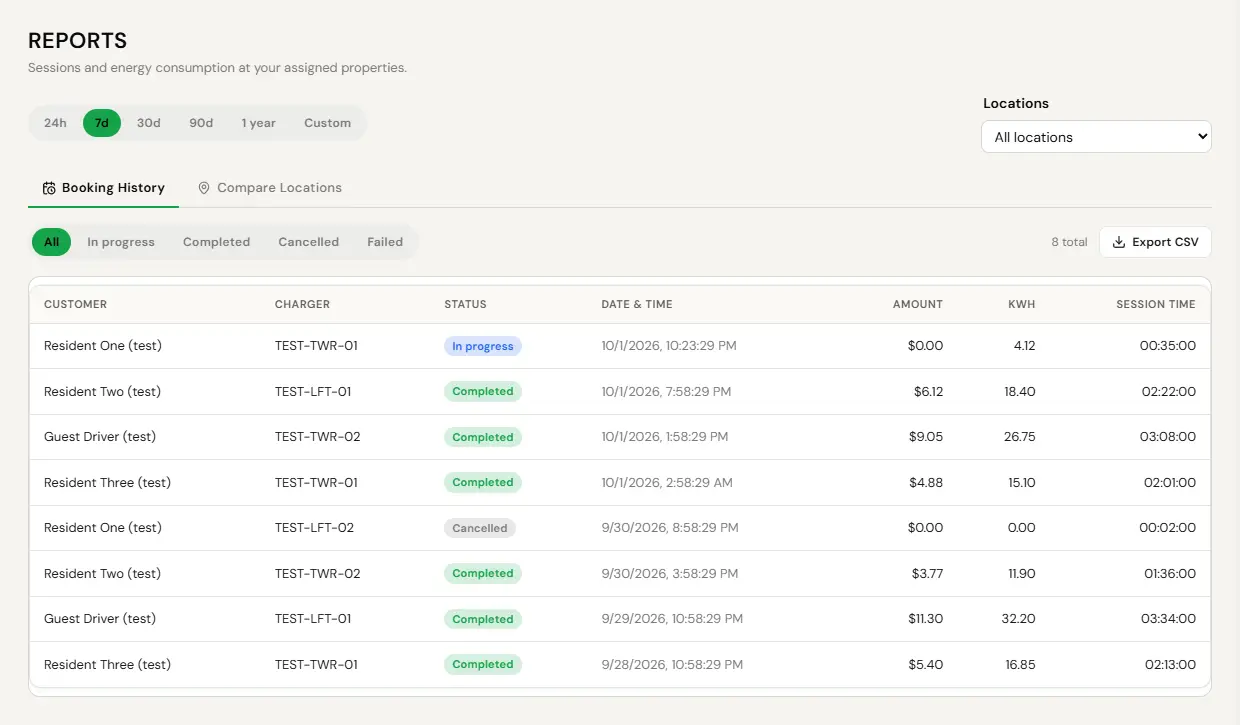Image resolution: width=1240 pixels, height=725 pixels.
Task: Click the calendar icon beside Booking History
Action: click(x=49, y=188)
